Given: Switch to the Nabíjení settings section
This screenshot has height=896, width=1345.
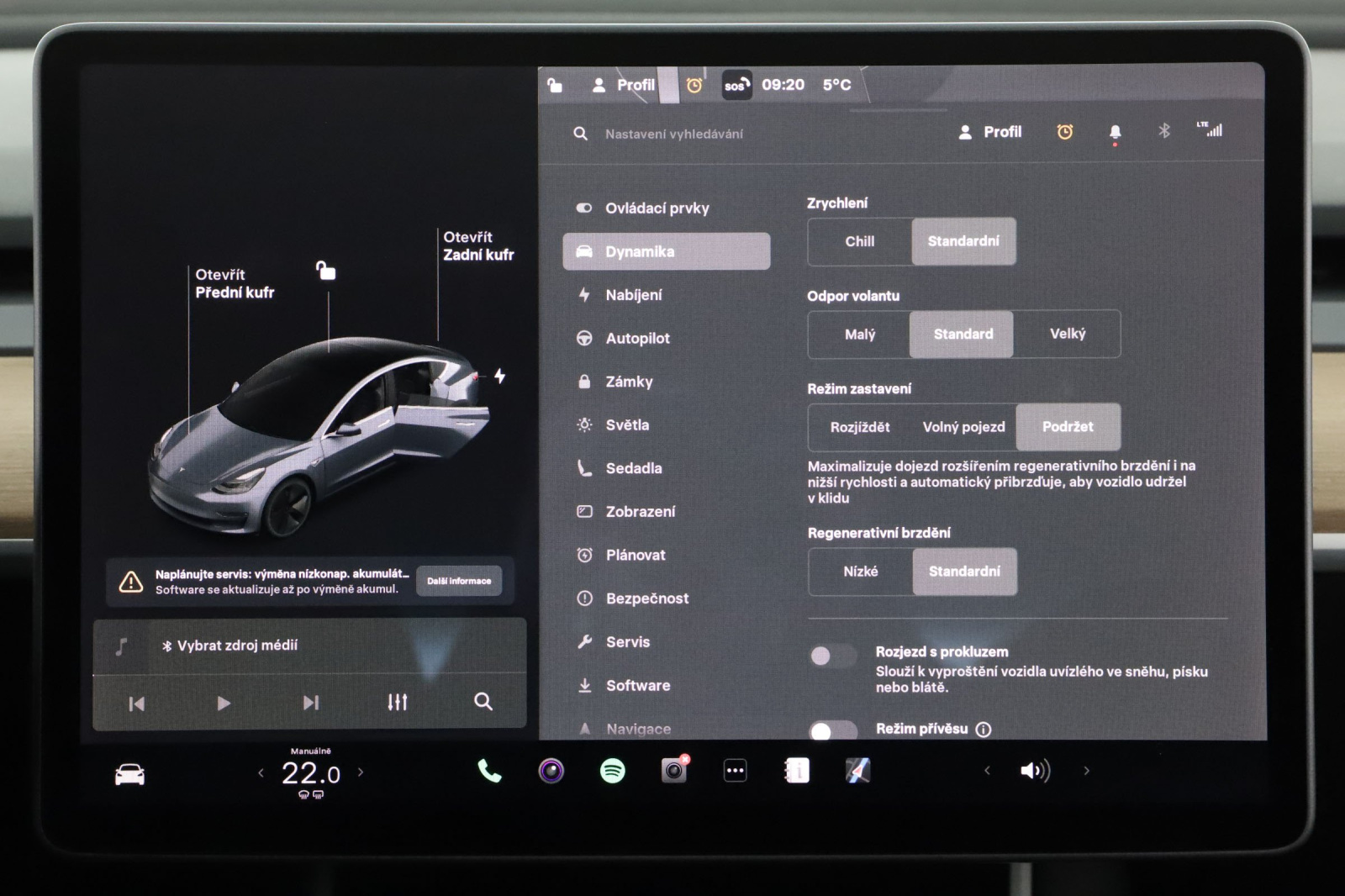Looking at the screenshot, I should (633, 295).
